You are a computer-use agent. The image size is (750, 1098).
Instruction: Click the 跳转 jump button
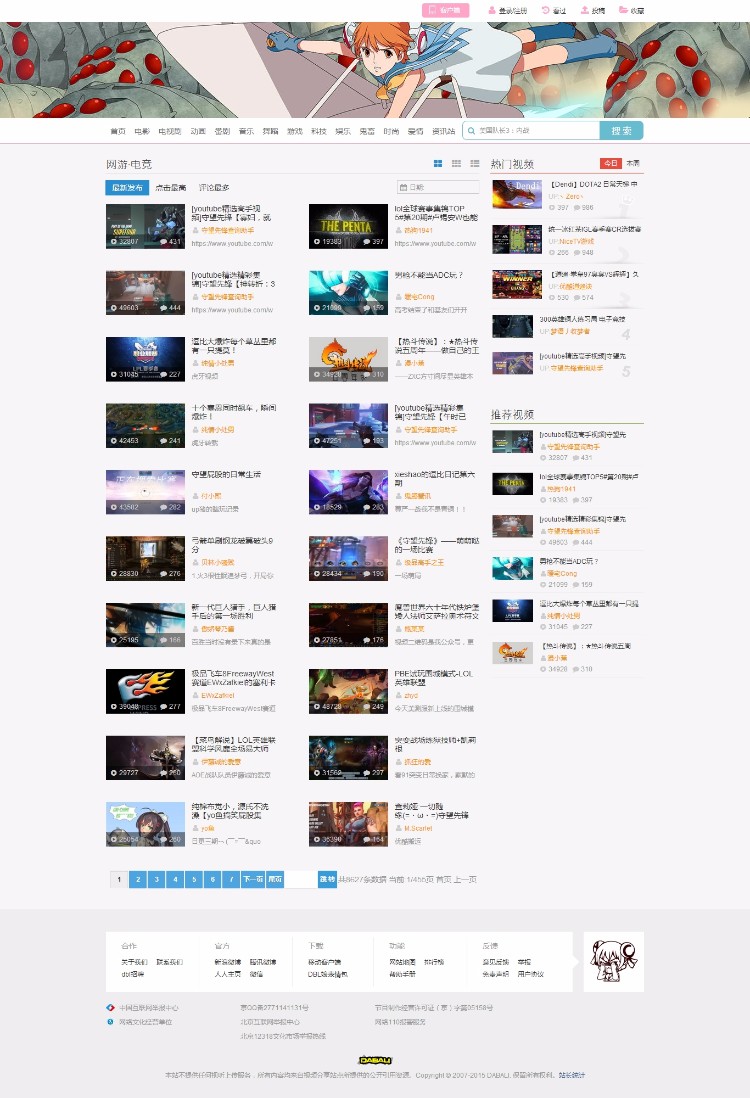pos(327,880)
